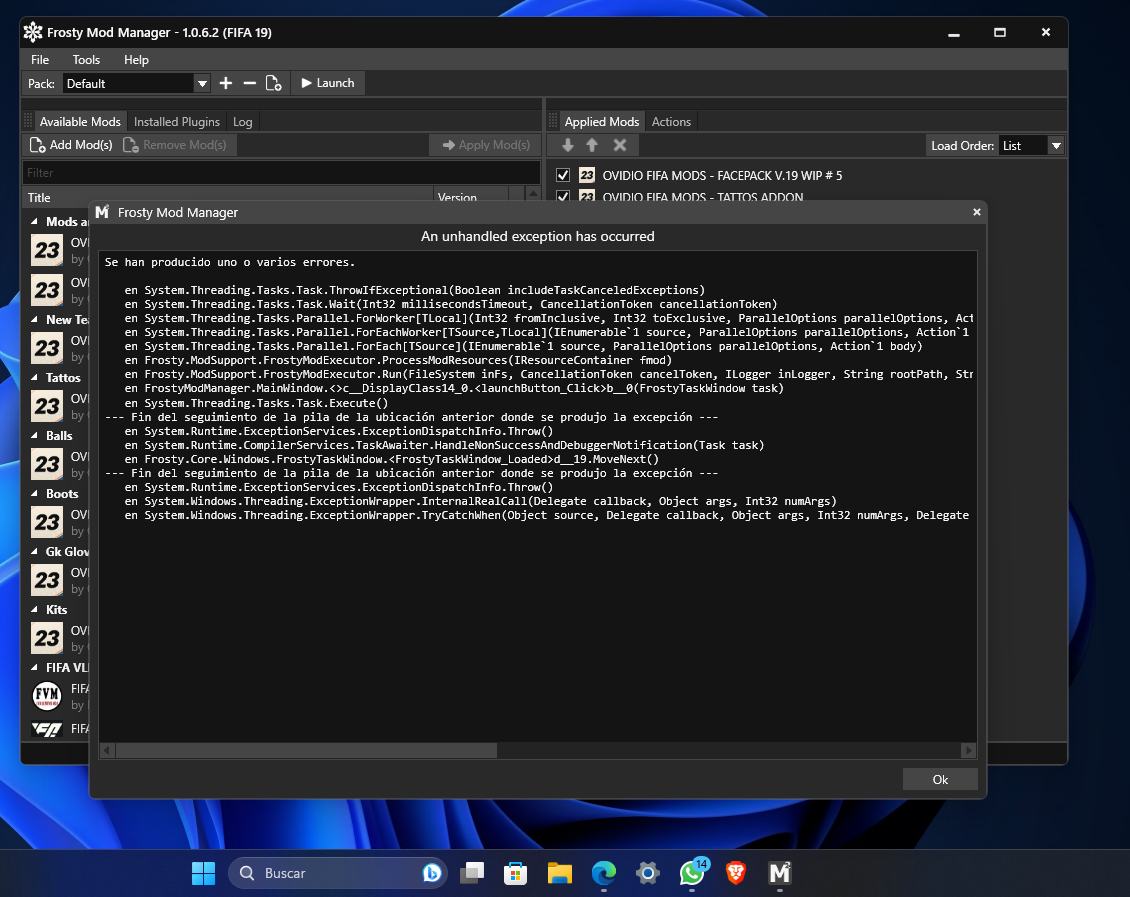Select the mod thumbnail under Balls group
This screenshot has height=897, width=1130.
47,464
